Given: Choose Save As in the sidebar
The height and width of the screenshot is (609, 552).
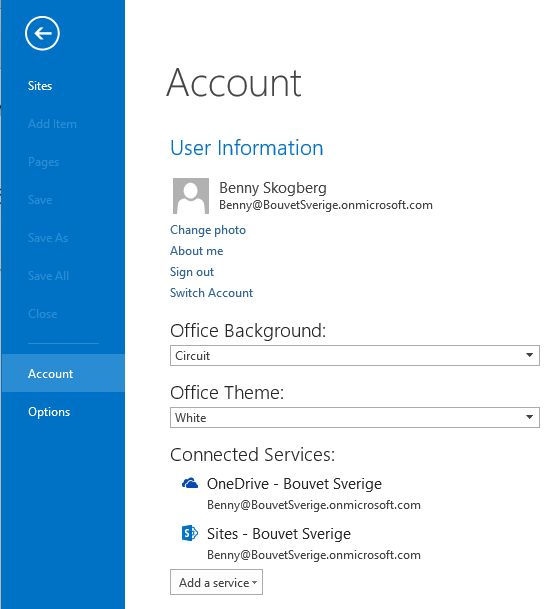Looking at the screenshot, I should [x=48, y=238].
